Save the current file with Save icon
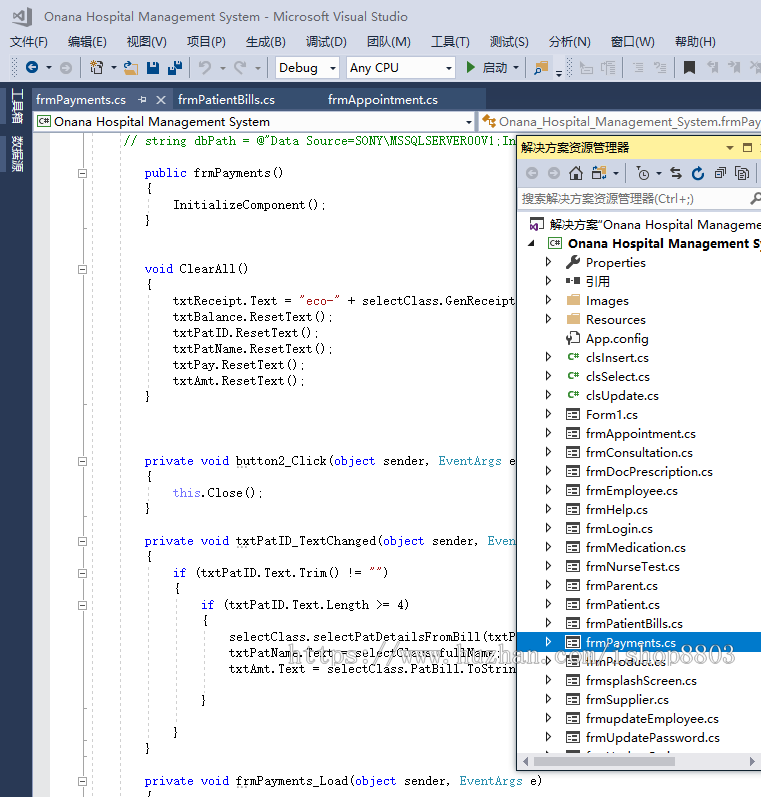The width and height of the screenshot is (761, 797). 153,68
